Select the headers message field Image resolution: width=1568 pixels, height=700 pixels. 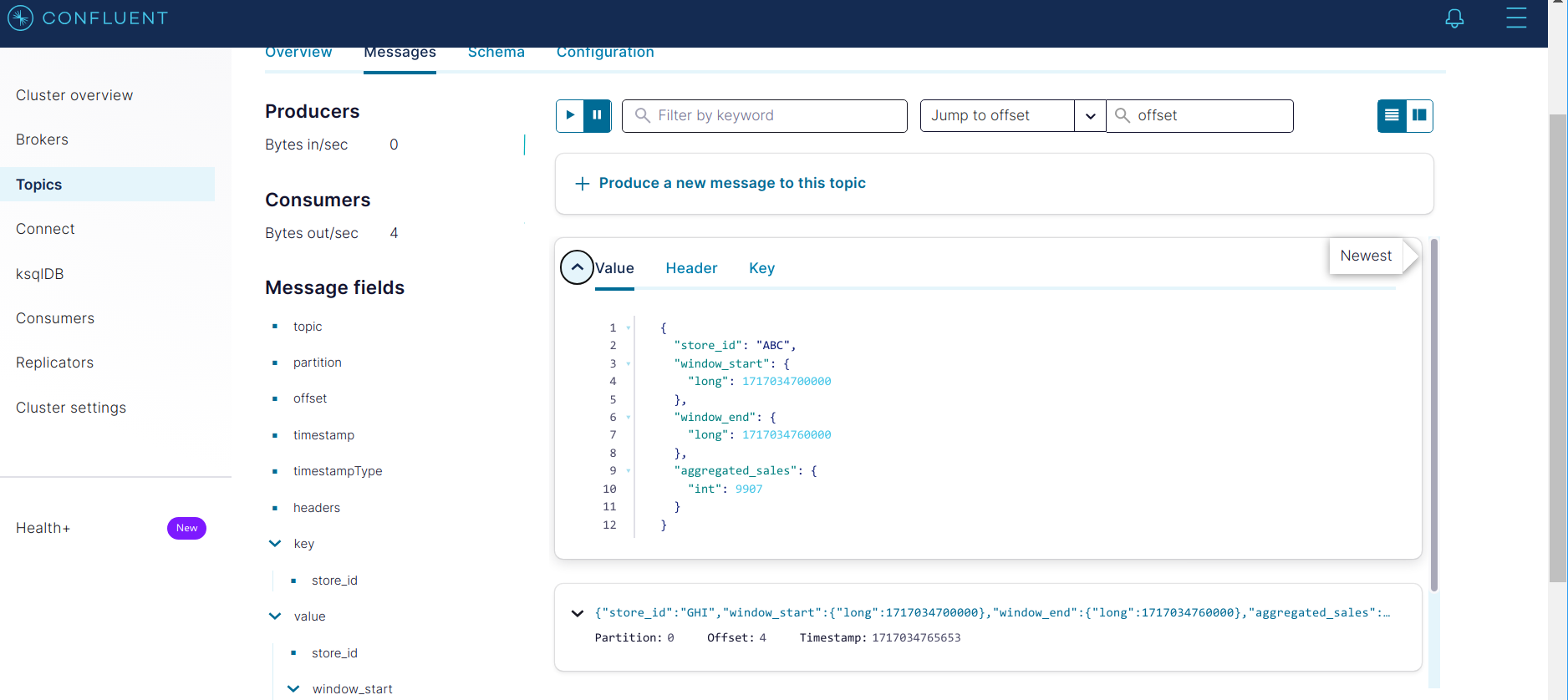(317, 508)
